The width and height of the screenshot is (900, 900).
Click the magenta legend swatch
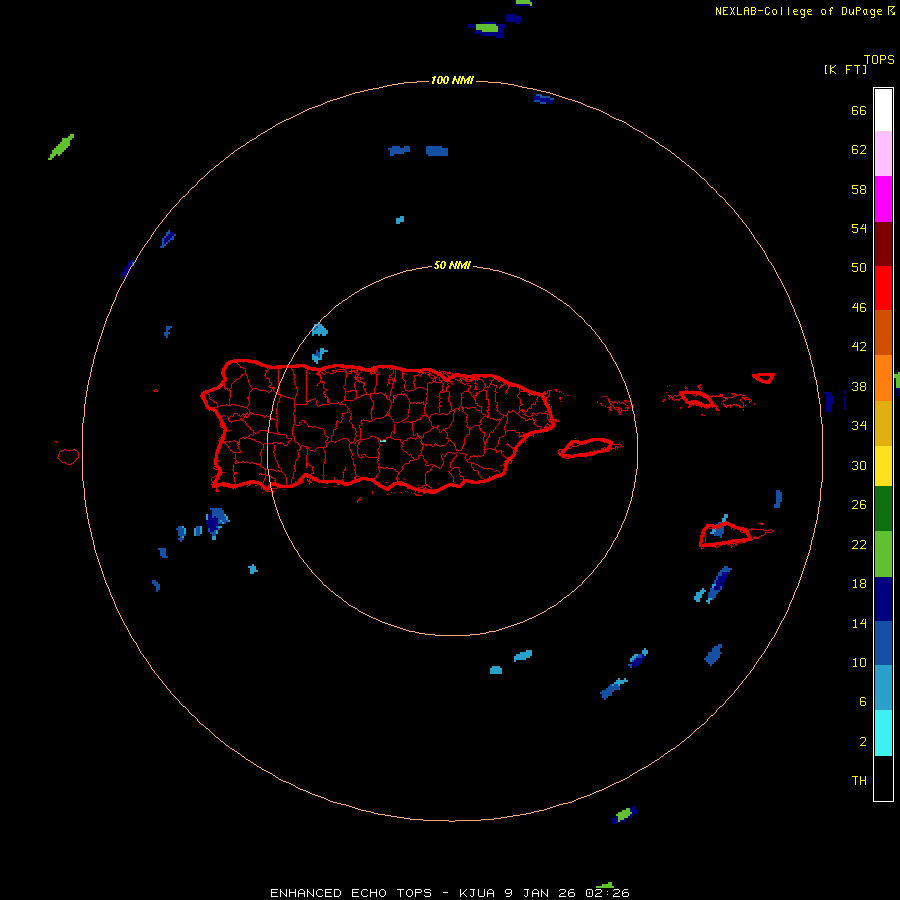pyautogui.click(x=883, y=199)
